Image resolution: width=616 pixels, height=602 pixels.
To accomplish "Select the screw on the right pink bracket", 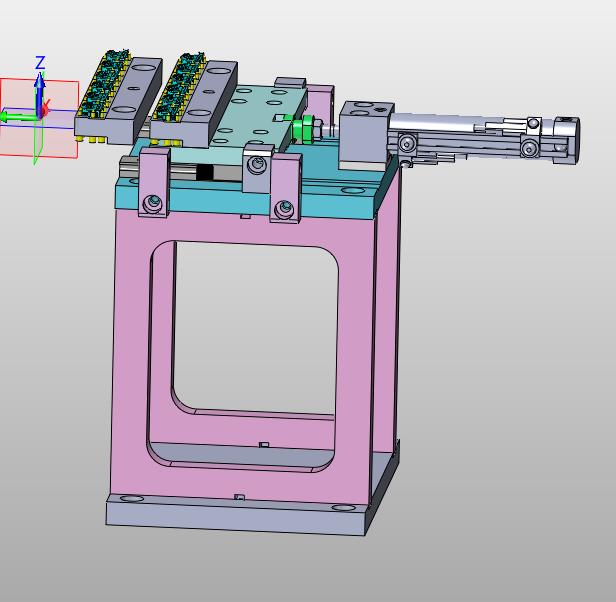I will click(285, 208).
